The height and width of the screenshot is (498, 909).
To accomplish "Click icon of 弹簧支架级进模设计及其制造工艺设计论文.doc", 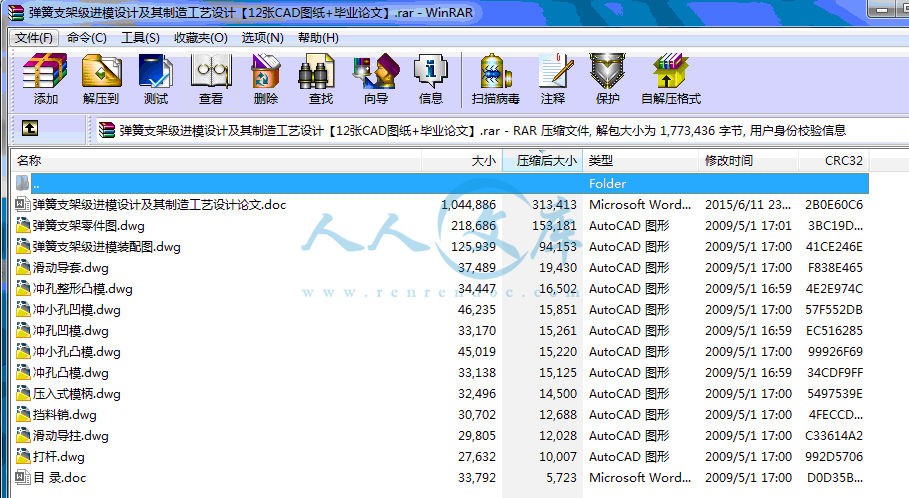I will pyautogui.click(x=23, y=204).
